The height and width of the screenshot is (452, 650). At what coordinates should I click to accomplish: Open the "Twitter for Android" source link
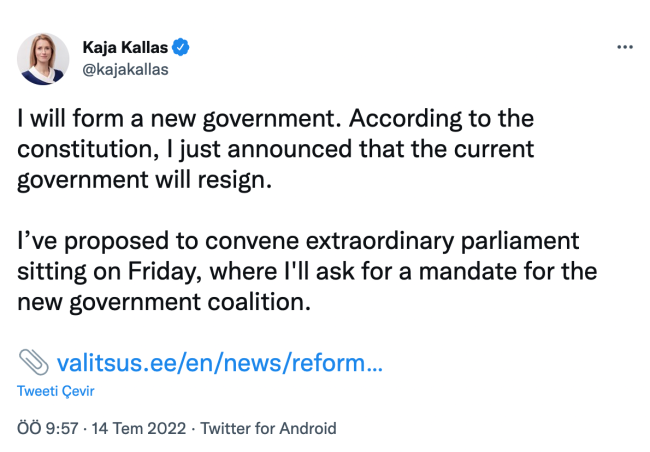(x=269, y=428)
